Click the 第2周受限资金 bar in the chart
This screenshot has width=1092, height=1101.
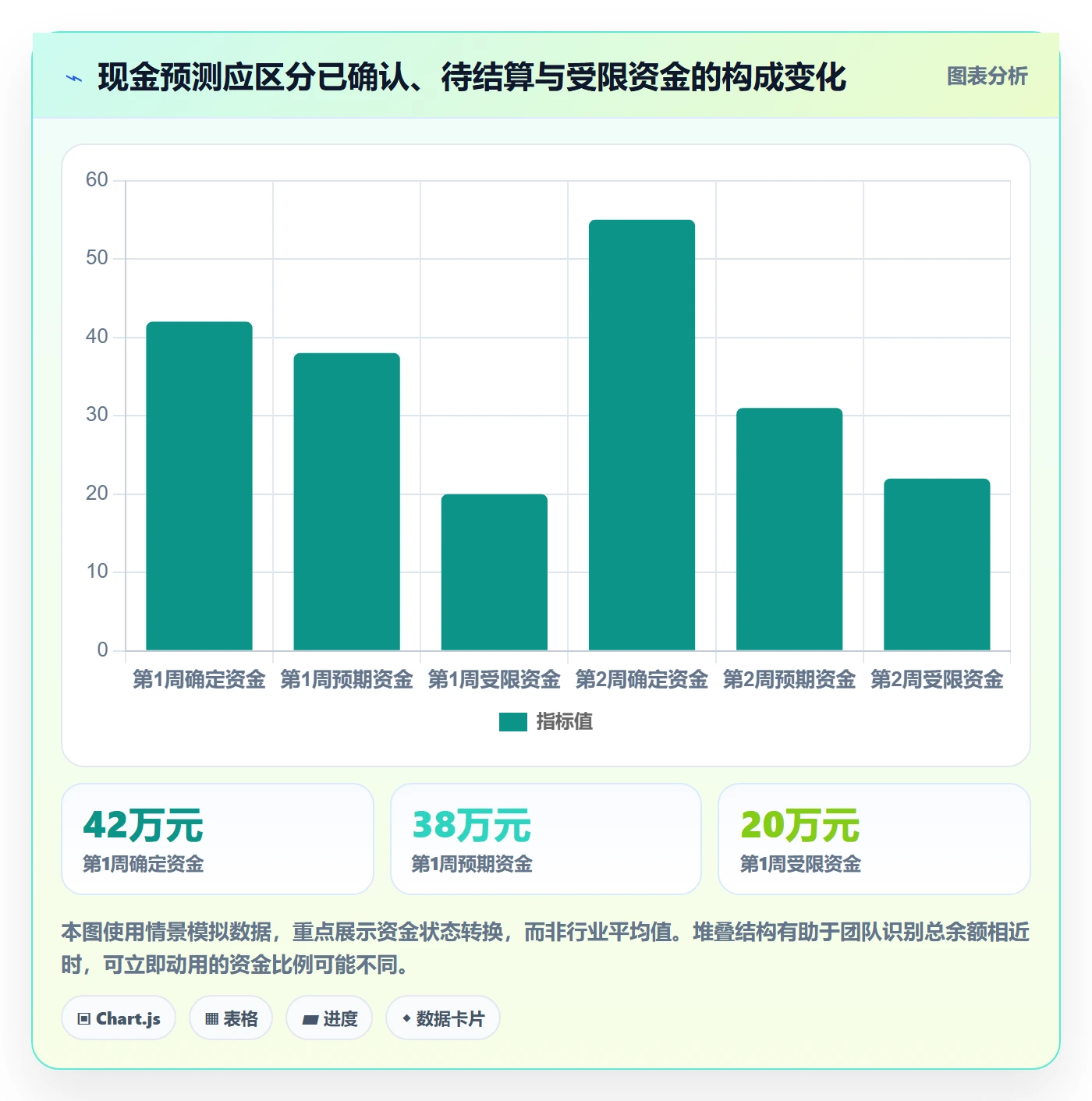coord(937,565)
